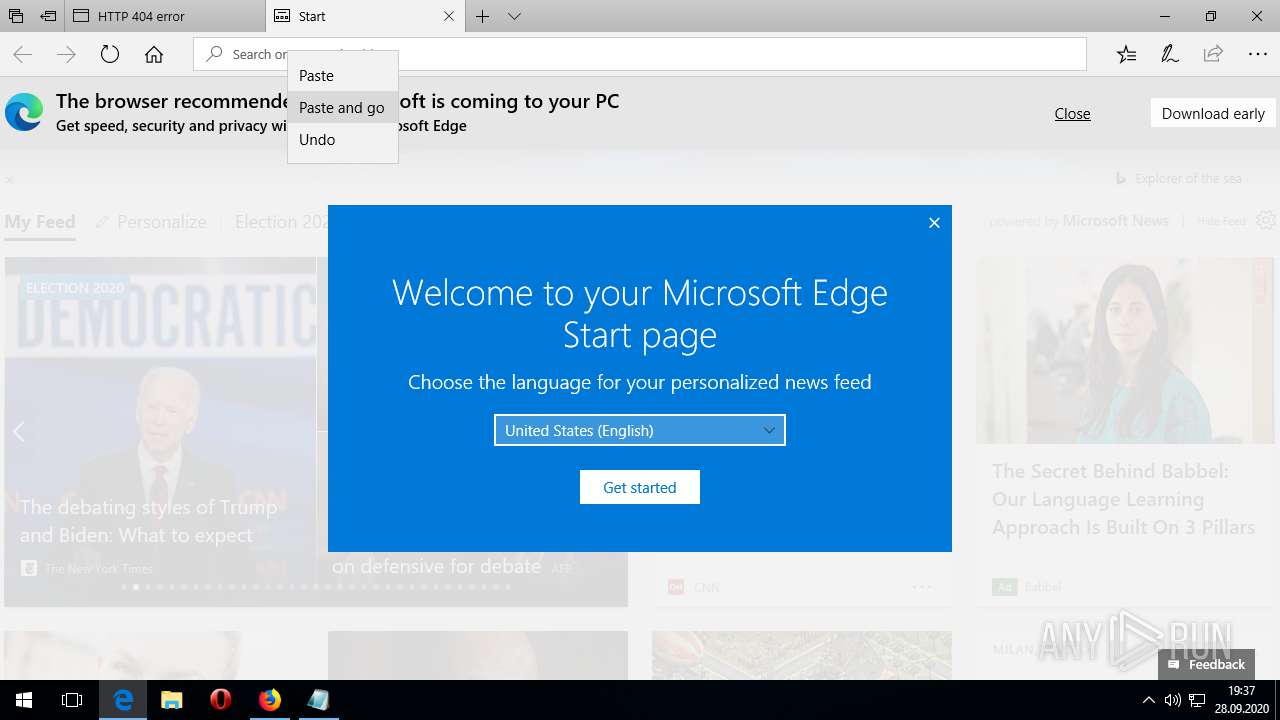The height and width of the screenshot is (720, 1280).
Task: Launch Opera from the taskbar
Action: click(221, 700)
